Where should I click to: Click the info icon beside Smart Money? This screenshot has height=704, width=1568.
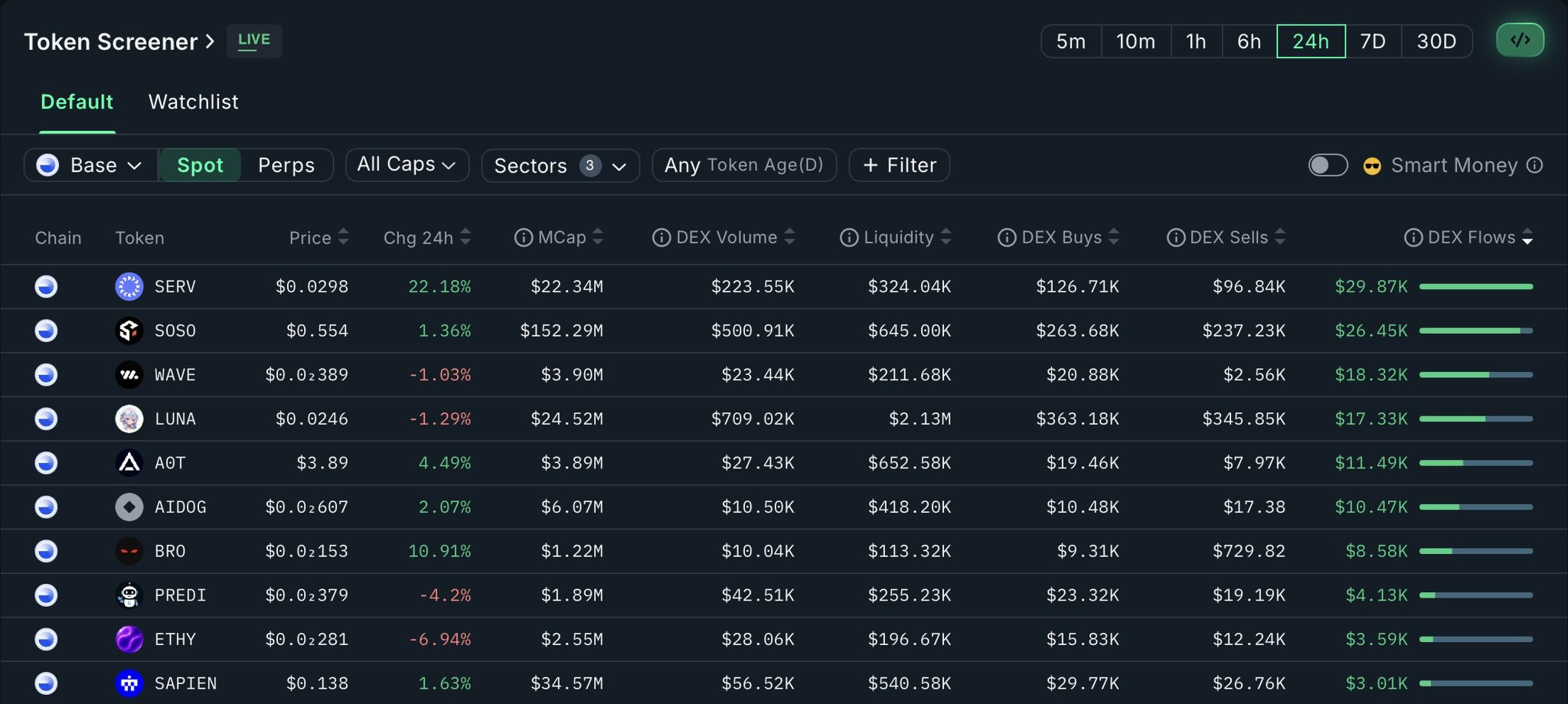click(1534, 165)
